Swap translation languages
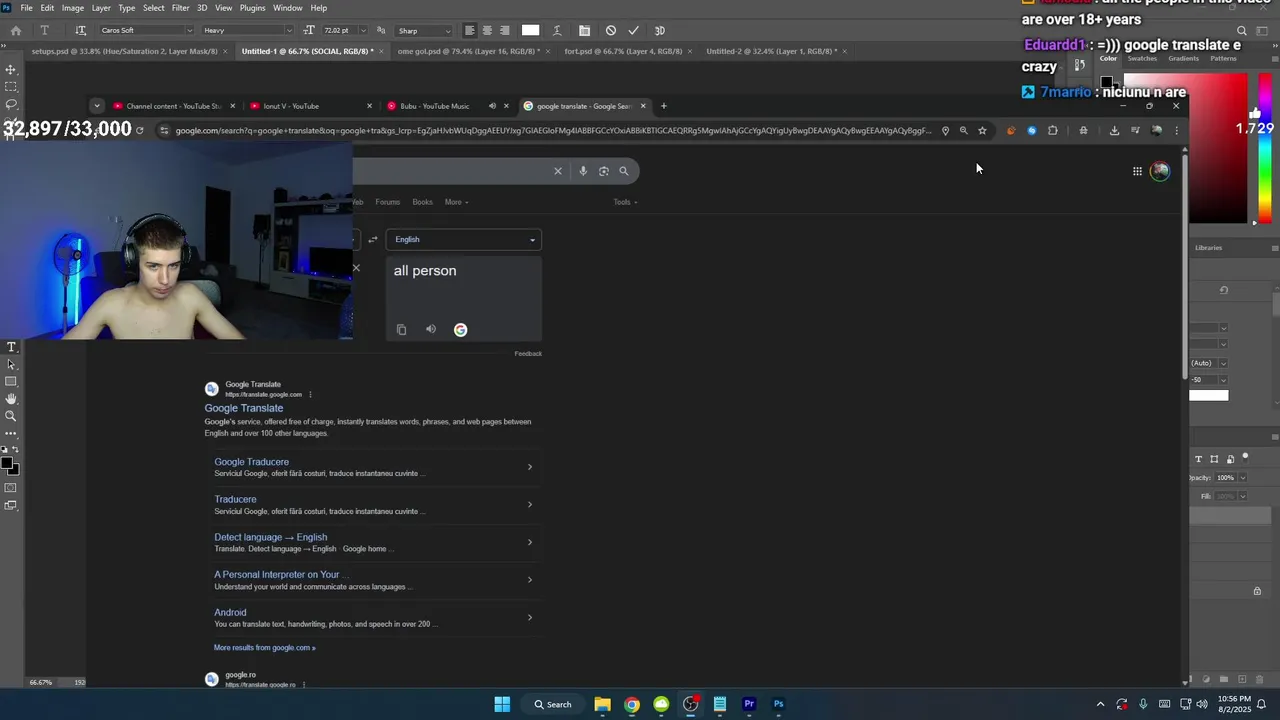This screenshot has width=1280, height=720. click(372, 239)
